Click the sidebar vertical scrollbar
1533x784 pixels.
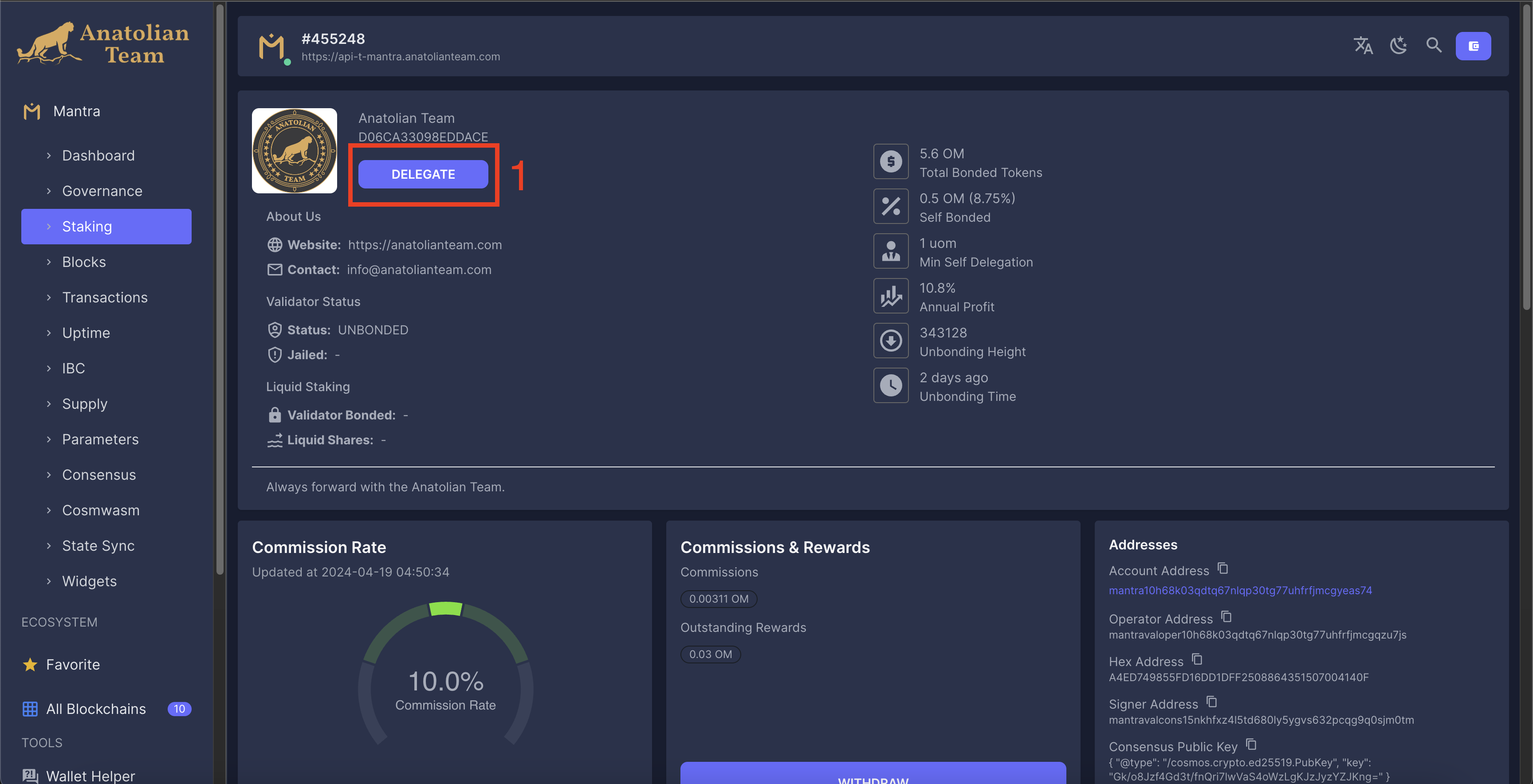(220, 290)
